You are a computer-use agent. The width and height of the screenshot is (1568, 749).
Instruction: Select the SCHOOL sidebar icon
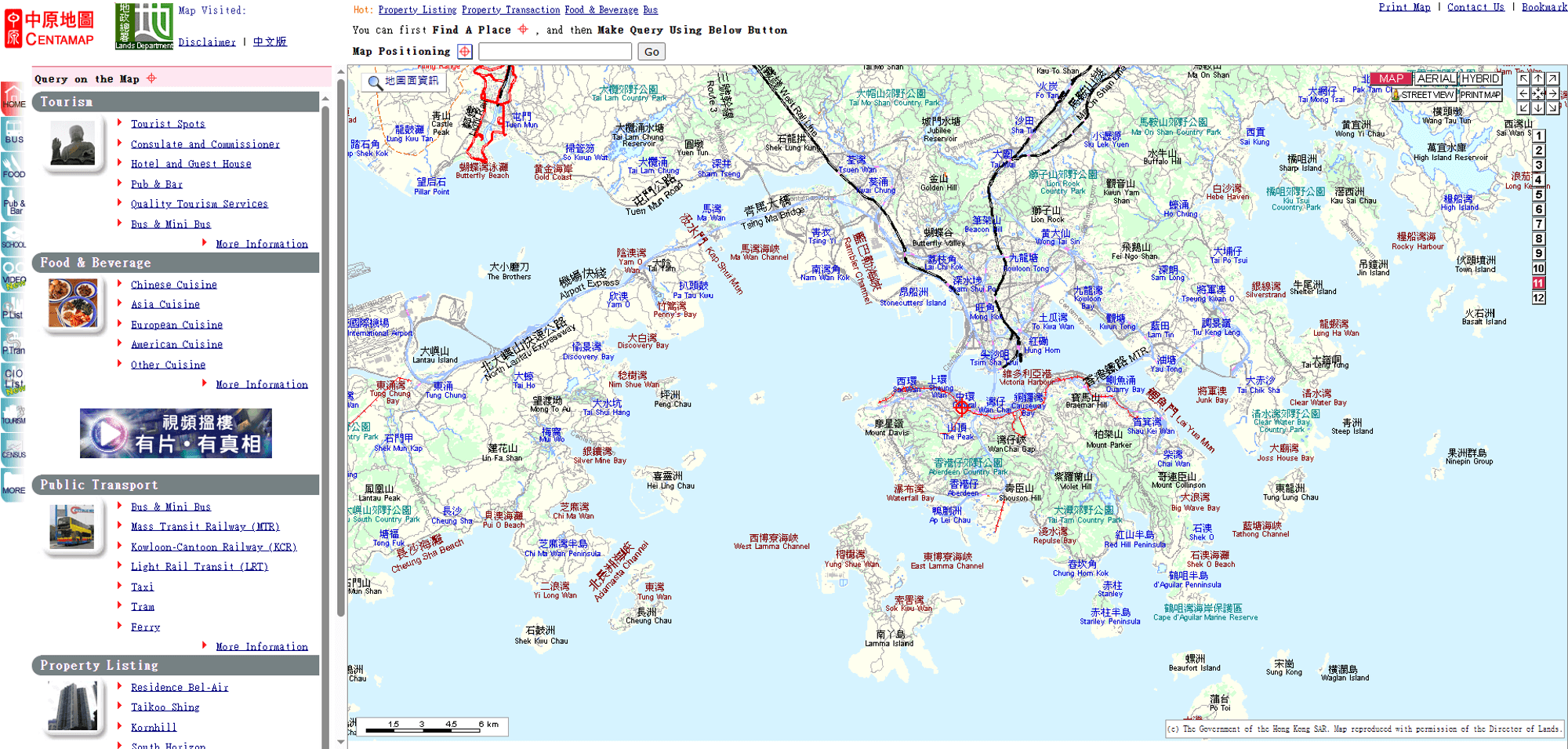(x=13, y=237)
